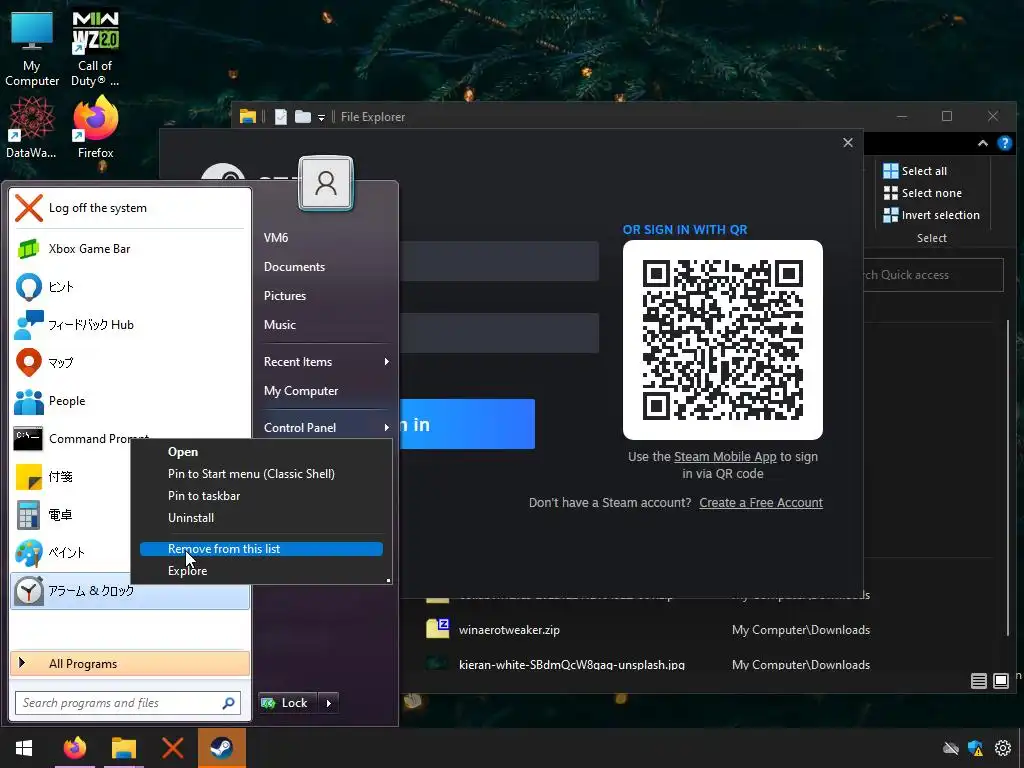
Task: Collapse the File Explorer ribbon
Action: (x=983, y=144)
